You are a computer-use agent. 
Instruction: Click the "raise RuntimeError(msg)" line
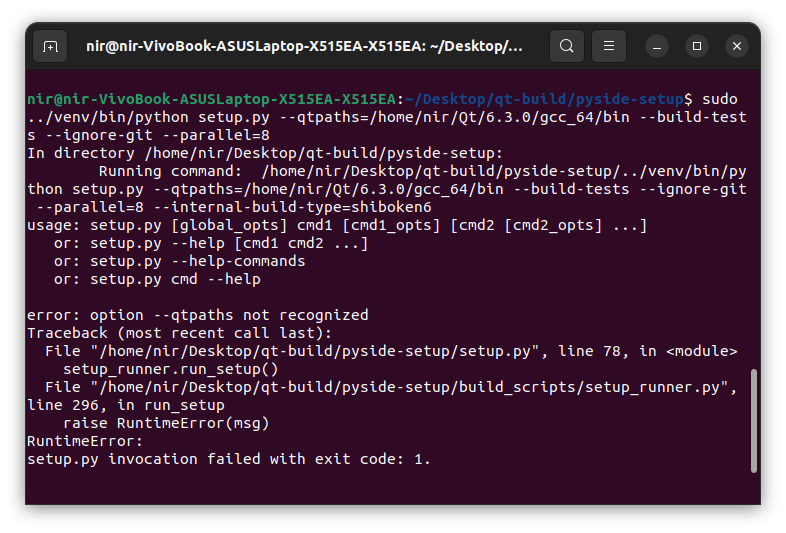[166, 423]
